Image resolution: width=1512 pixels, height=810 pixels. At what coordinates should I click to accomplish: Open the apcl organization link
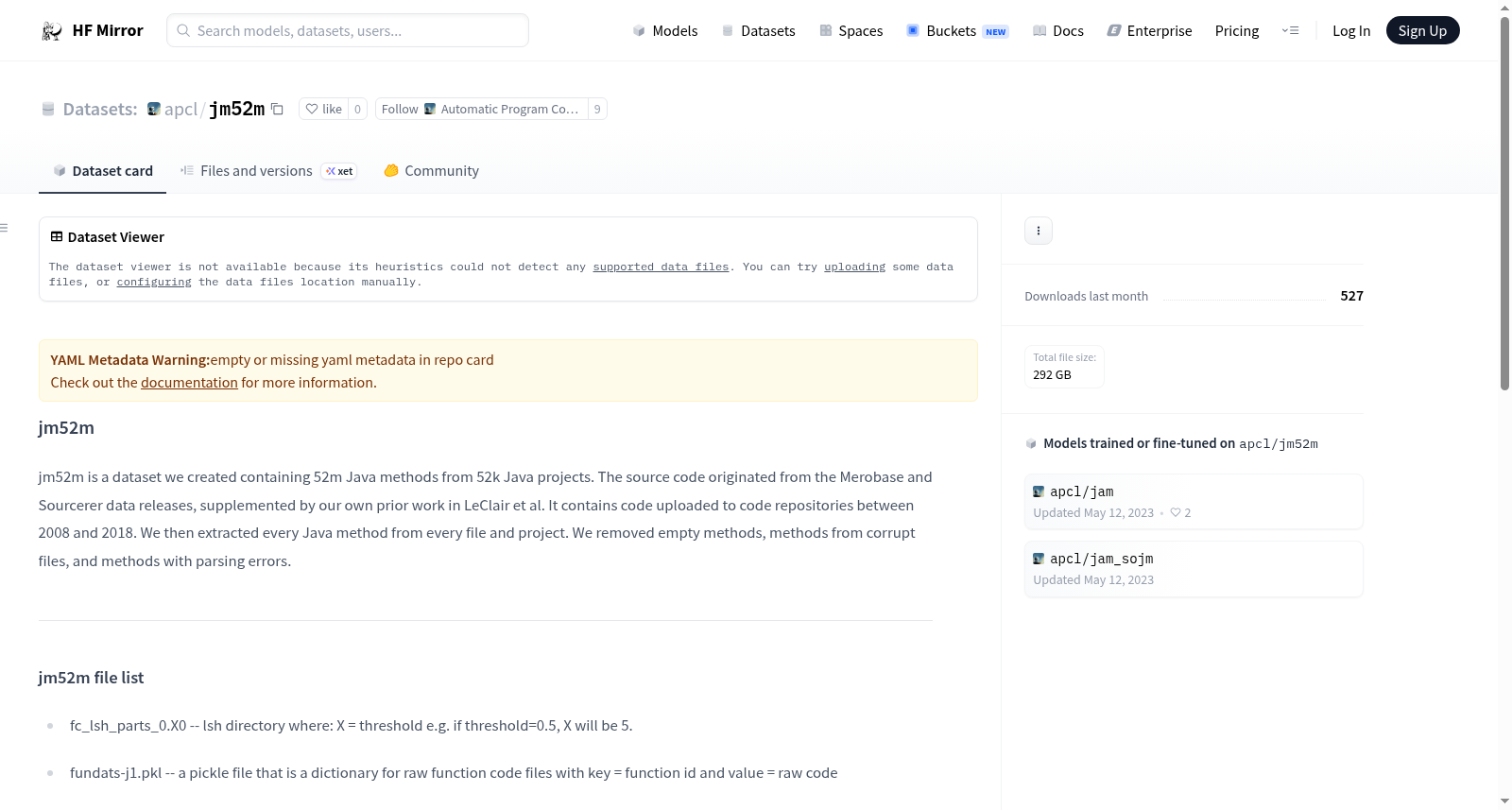point(180,110)
